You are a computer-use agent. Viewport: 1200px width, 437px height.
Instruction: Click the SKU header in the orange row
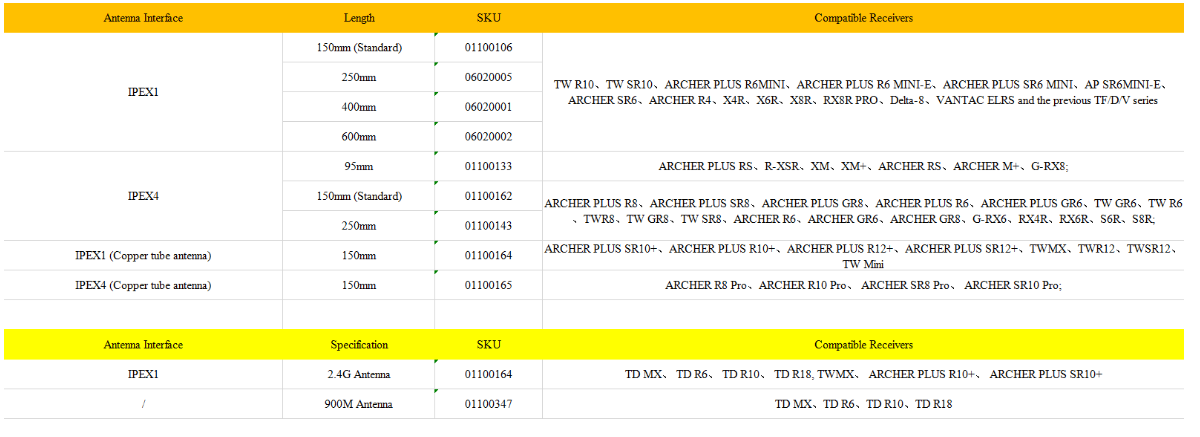click(x=489, y=18)
